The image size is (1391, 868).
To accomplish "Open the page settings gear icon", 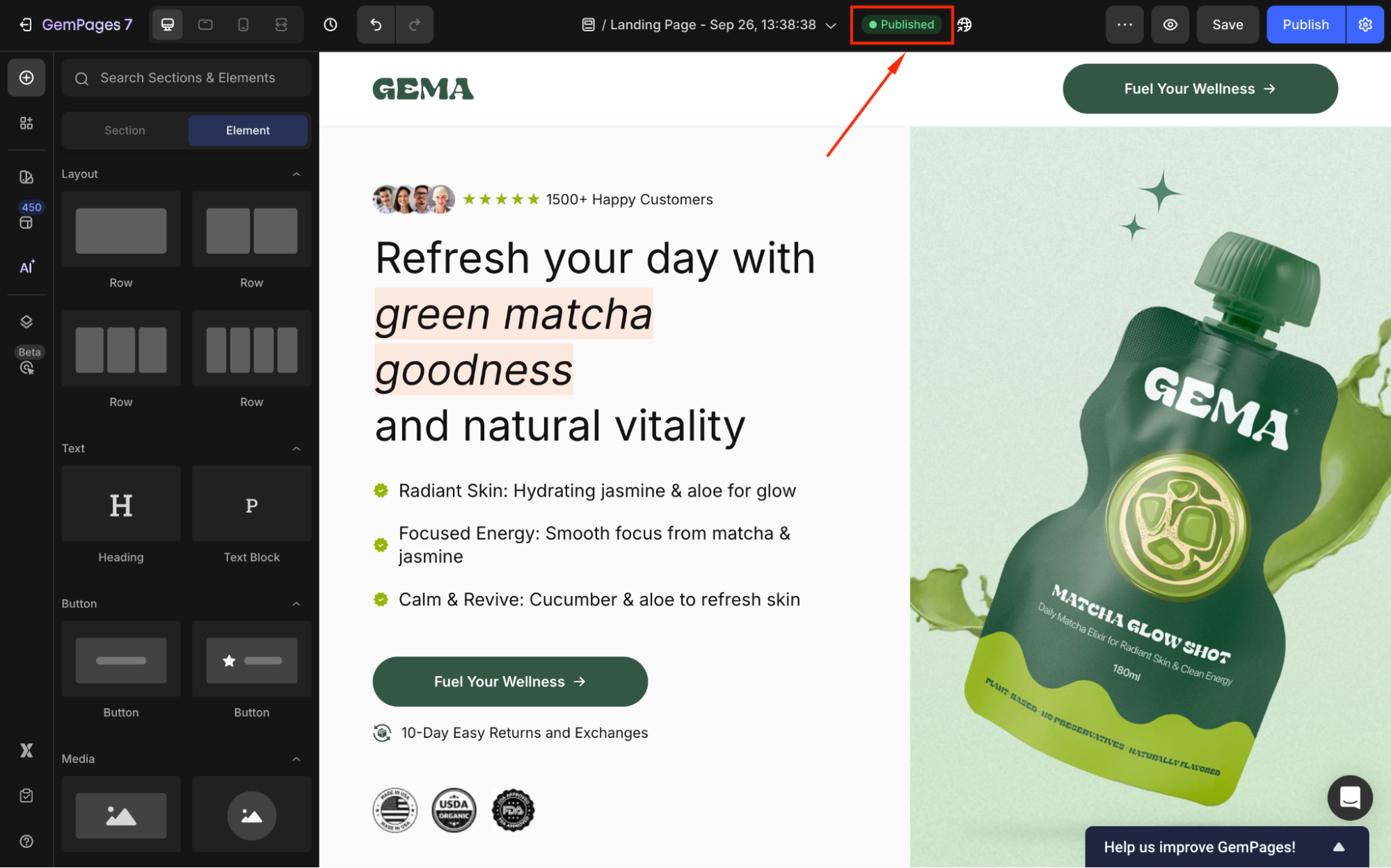I will [1365, 25].
